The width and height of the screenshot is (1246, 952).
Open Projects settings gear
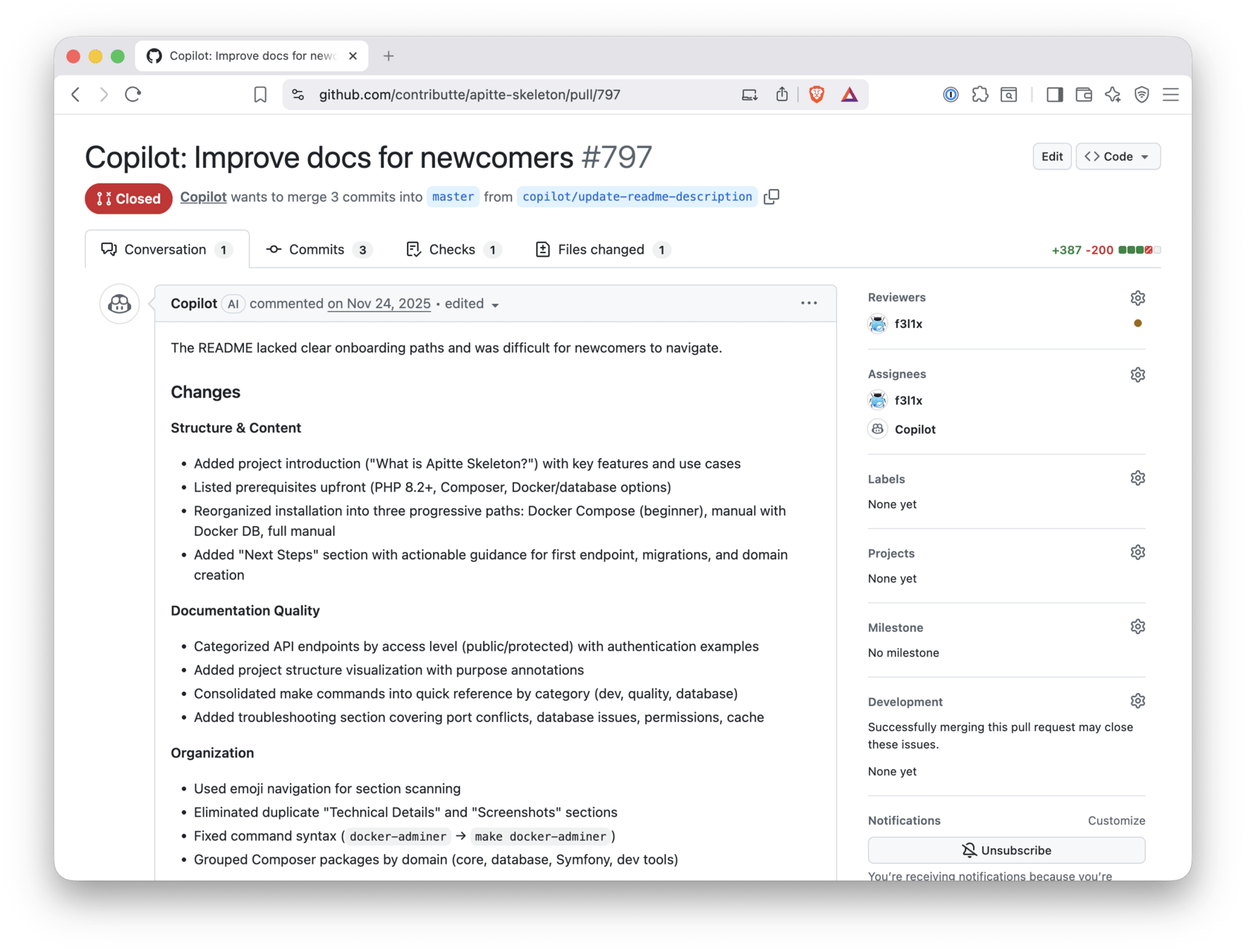click(x=1137, y=553)
